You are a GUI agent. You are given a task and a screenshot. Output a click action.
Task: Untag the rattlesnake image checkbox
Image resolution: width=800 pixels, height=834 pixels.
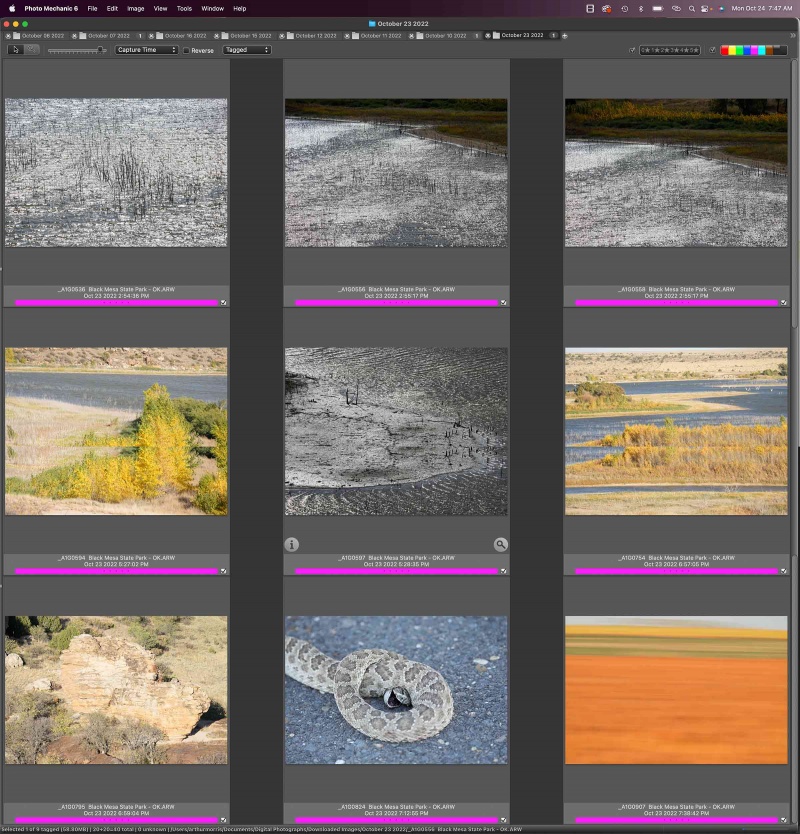[503, 820]
